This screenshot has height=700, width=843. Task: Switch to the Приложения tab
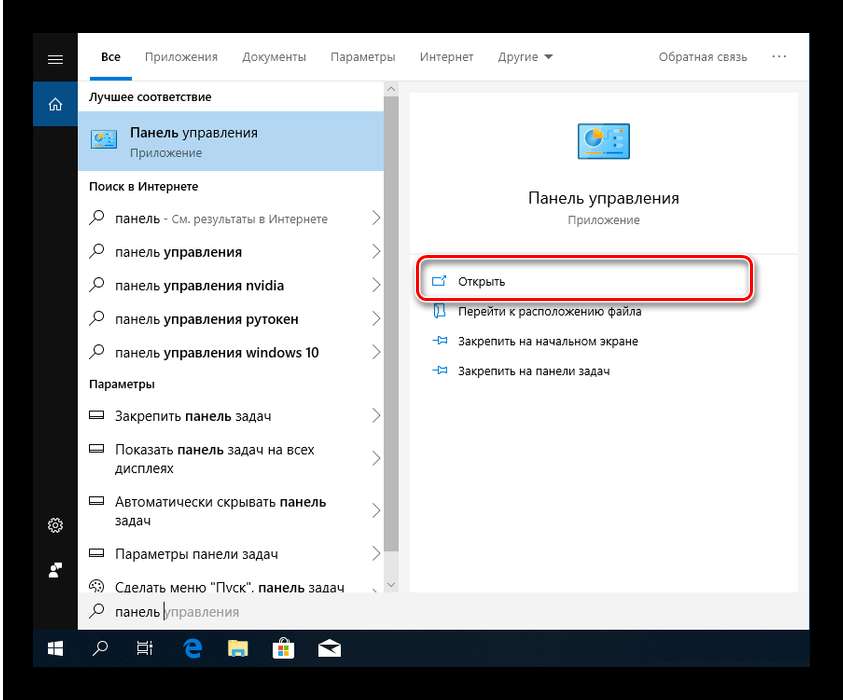pyautogui.click(x=181, y=57)
